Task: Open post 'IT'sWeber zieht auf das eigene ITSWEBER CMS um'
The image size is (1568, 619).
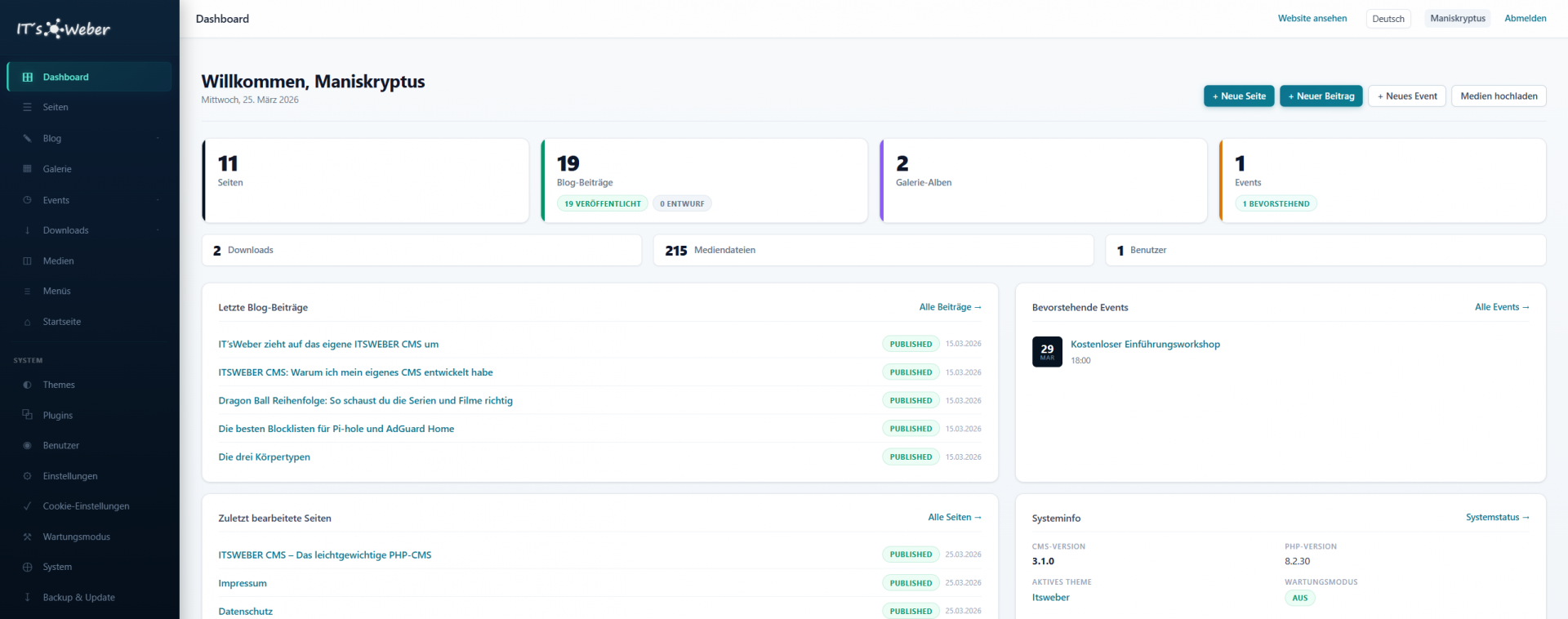Action: (x=328, y=344)
